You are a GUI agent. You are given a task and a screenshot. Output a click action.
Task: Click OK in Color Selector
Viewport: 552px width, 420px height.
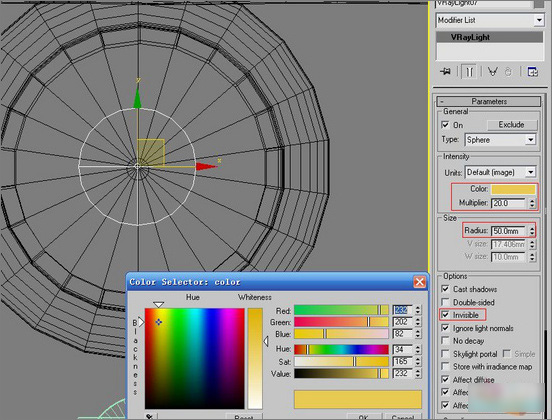point(364,417)
